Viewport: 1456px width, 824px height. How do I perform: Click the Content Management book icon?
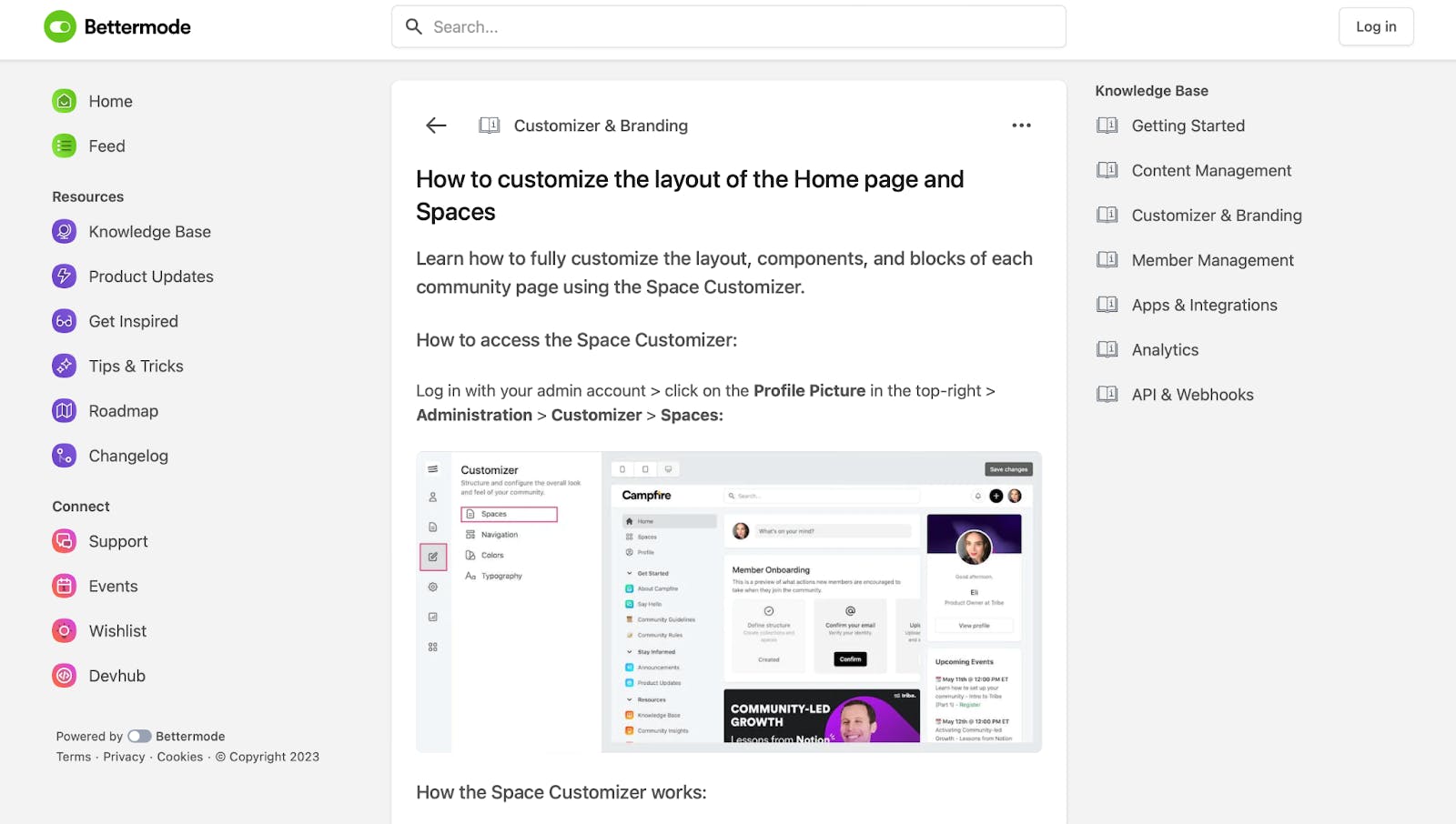tap(1107, 170)
